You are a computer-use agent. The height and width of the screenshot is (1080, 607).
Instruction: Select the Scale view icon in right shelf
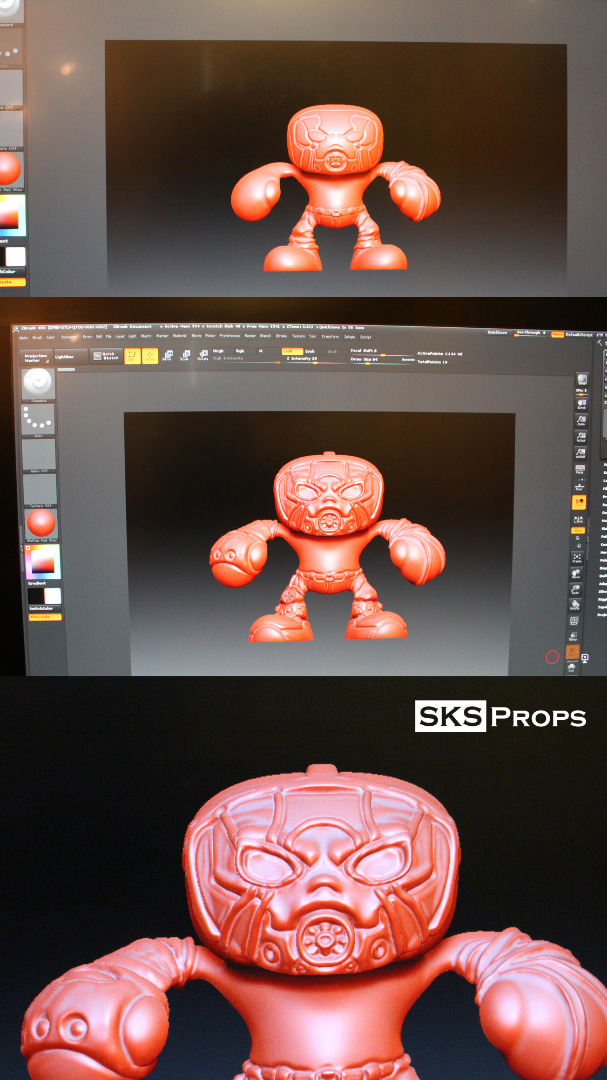click(x=576, y=589)
